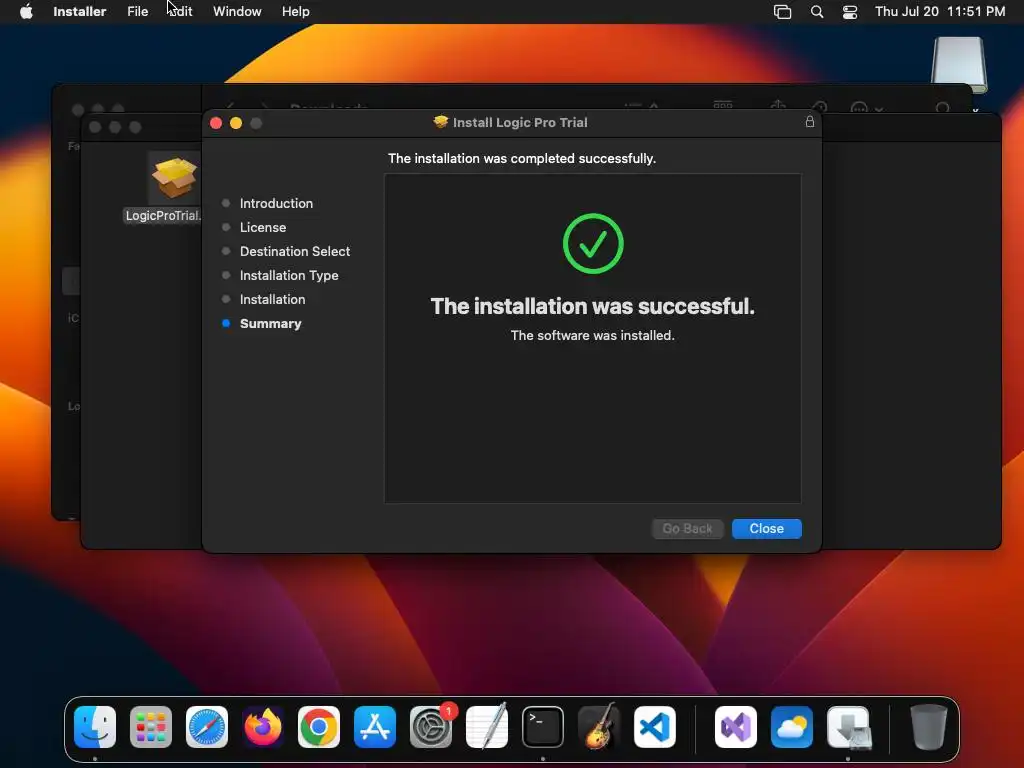The width and height of the screenshot is (1024, 768).
Task: Click the Introduction step in the sidebar
Action: click(x=276, y=203)
